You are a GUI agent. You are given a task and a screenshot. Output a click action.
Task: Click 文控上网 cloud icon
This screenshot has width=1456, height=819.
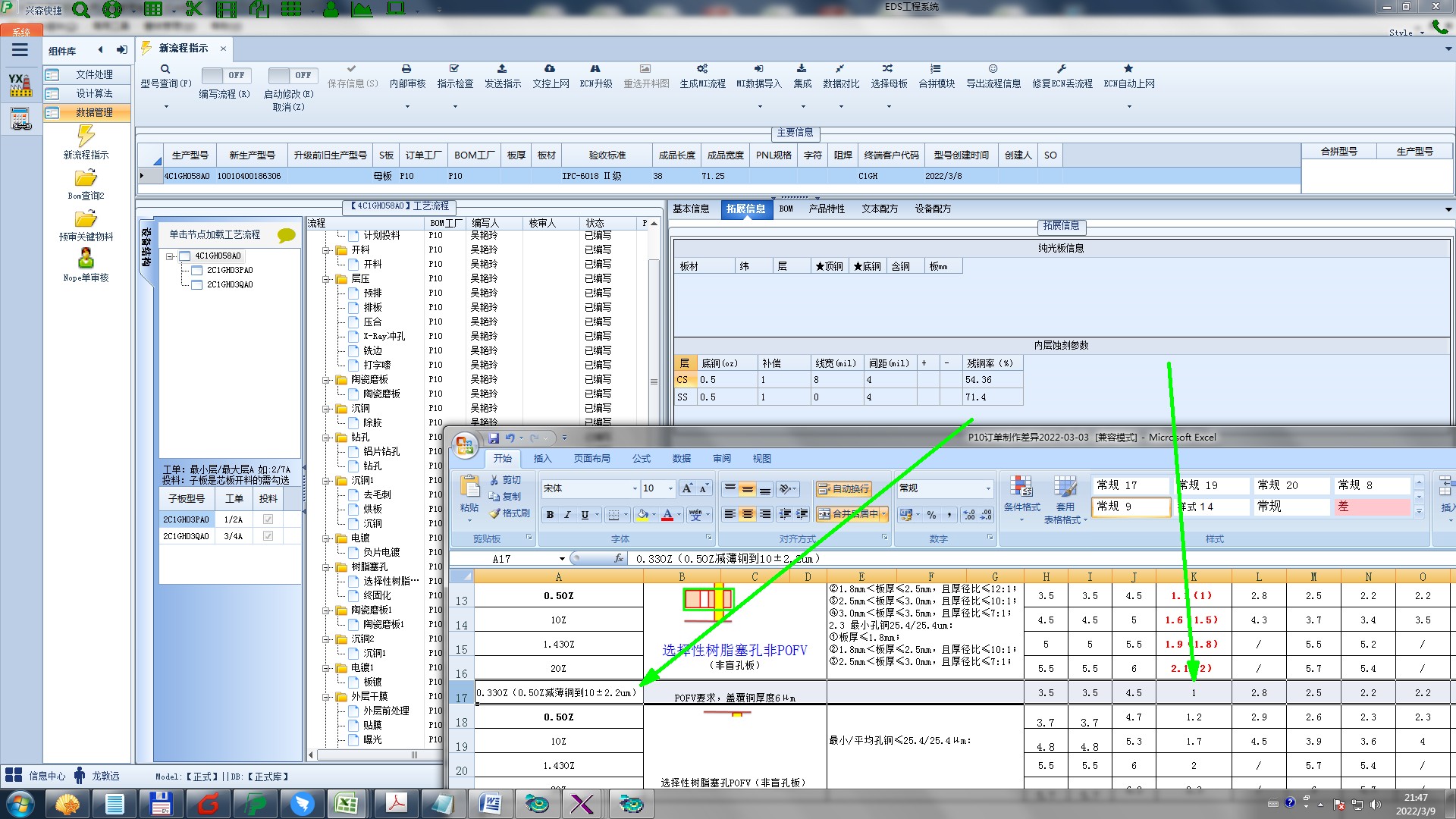550,69
